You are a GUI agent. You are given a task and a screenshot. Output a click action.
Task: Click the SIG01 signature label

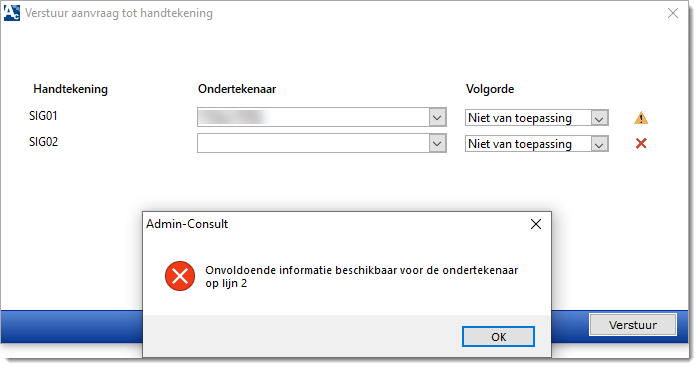[x=43, y=116]
